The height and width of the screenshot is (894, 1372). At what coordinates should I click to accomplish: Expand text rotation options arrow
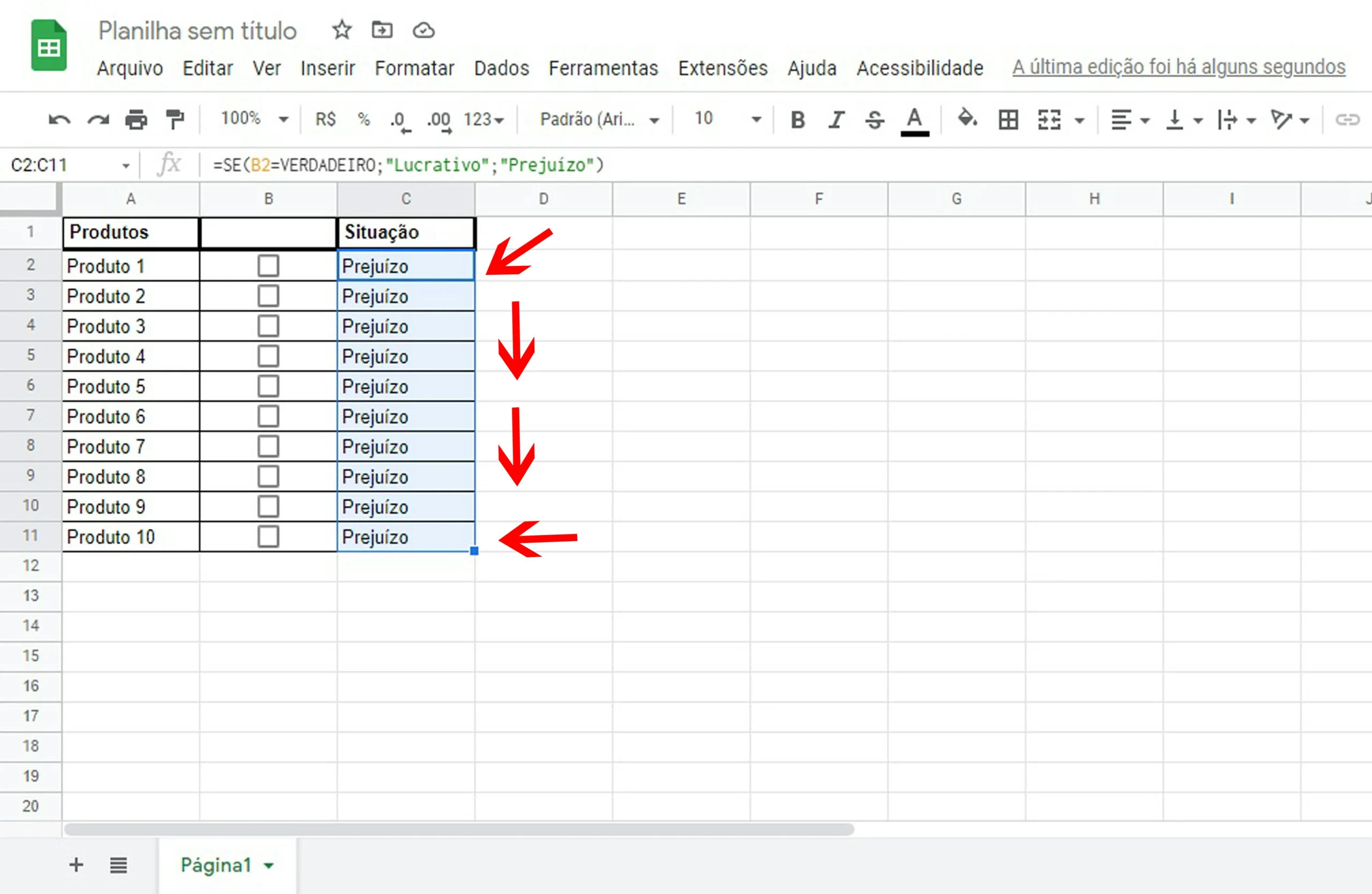click(1304, 121)
